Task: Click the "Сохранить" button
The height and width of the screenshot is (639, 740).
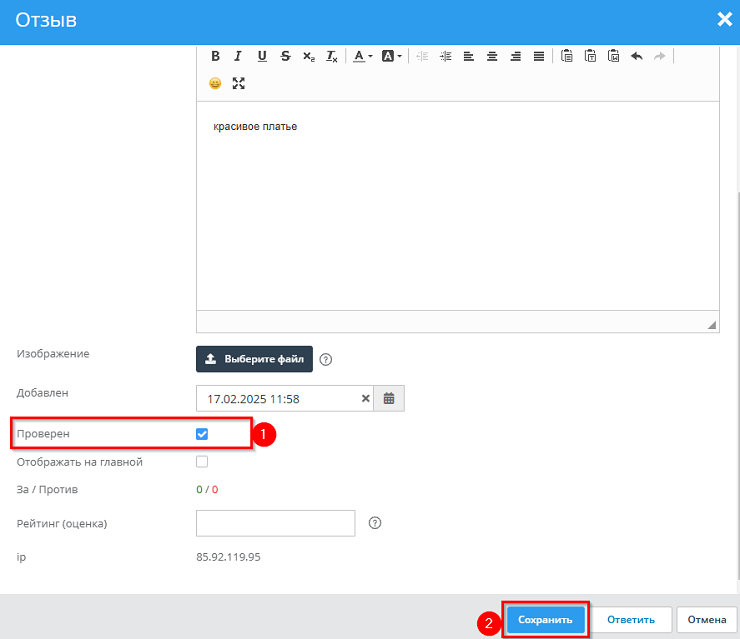Action: coord(545,620)
